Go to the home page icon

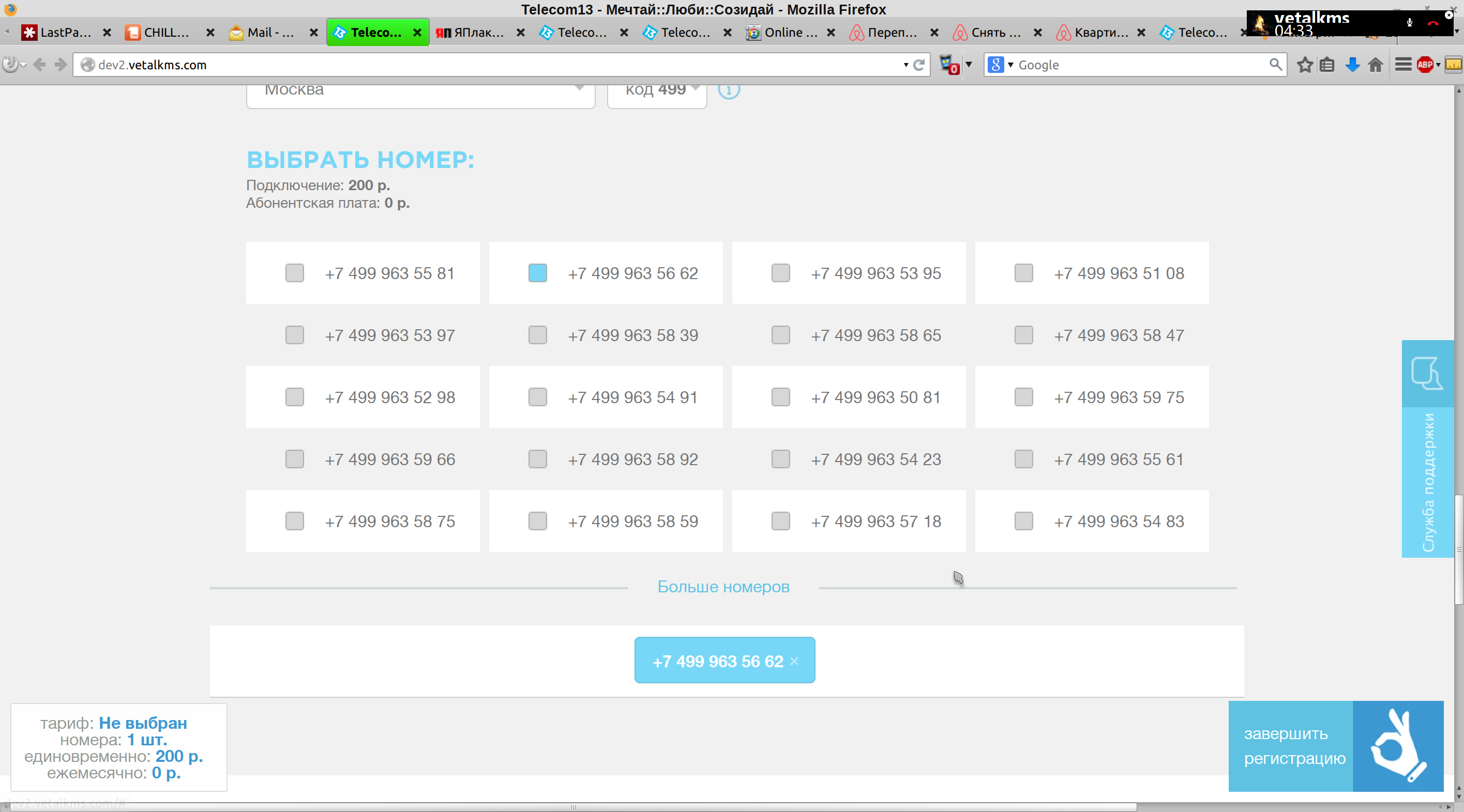(1376, 65)
